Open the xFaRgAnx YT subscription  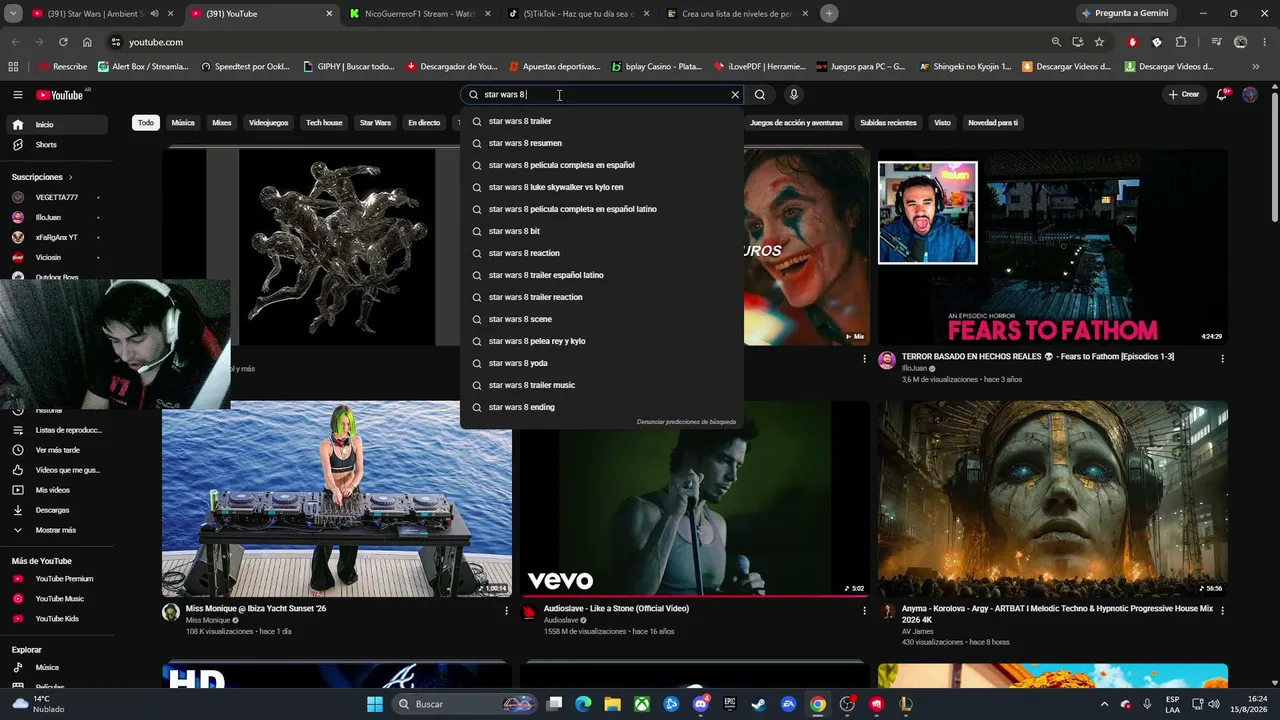56,237
